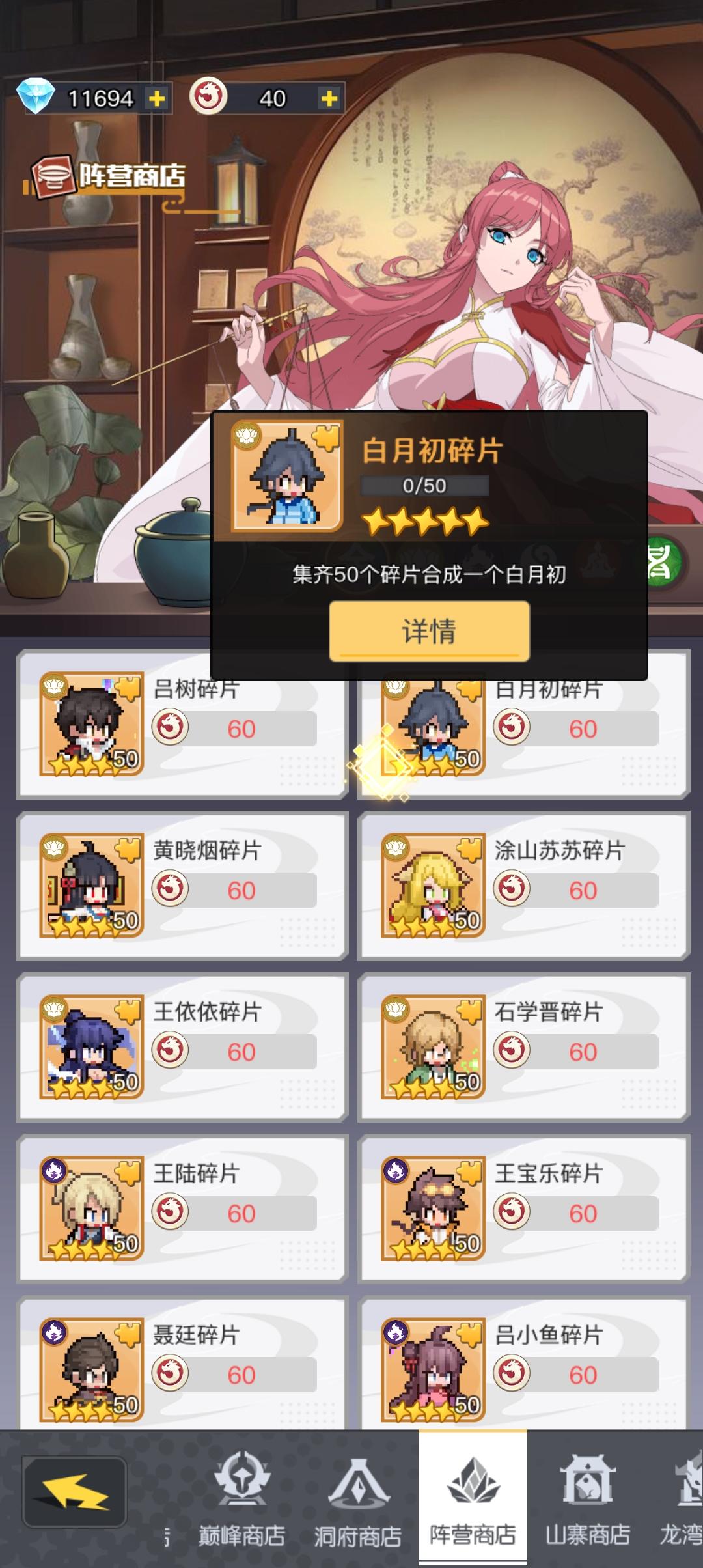This screenshot has width=703, height=1568.
Task: Buy 石学晋碎片 for 60 coins
Action: [576, 1052]
